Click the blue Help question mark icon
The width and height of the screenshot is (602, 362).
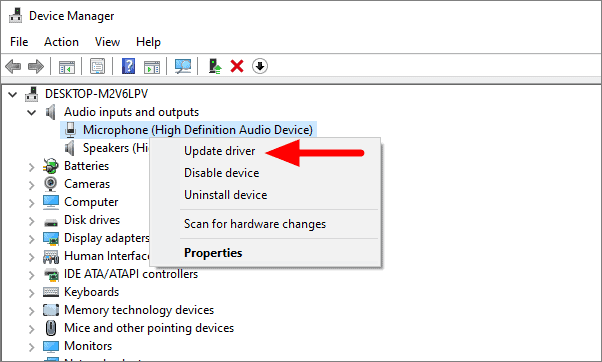128,66
